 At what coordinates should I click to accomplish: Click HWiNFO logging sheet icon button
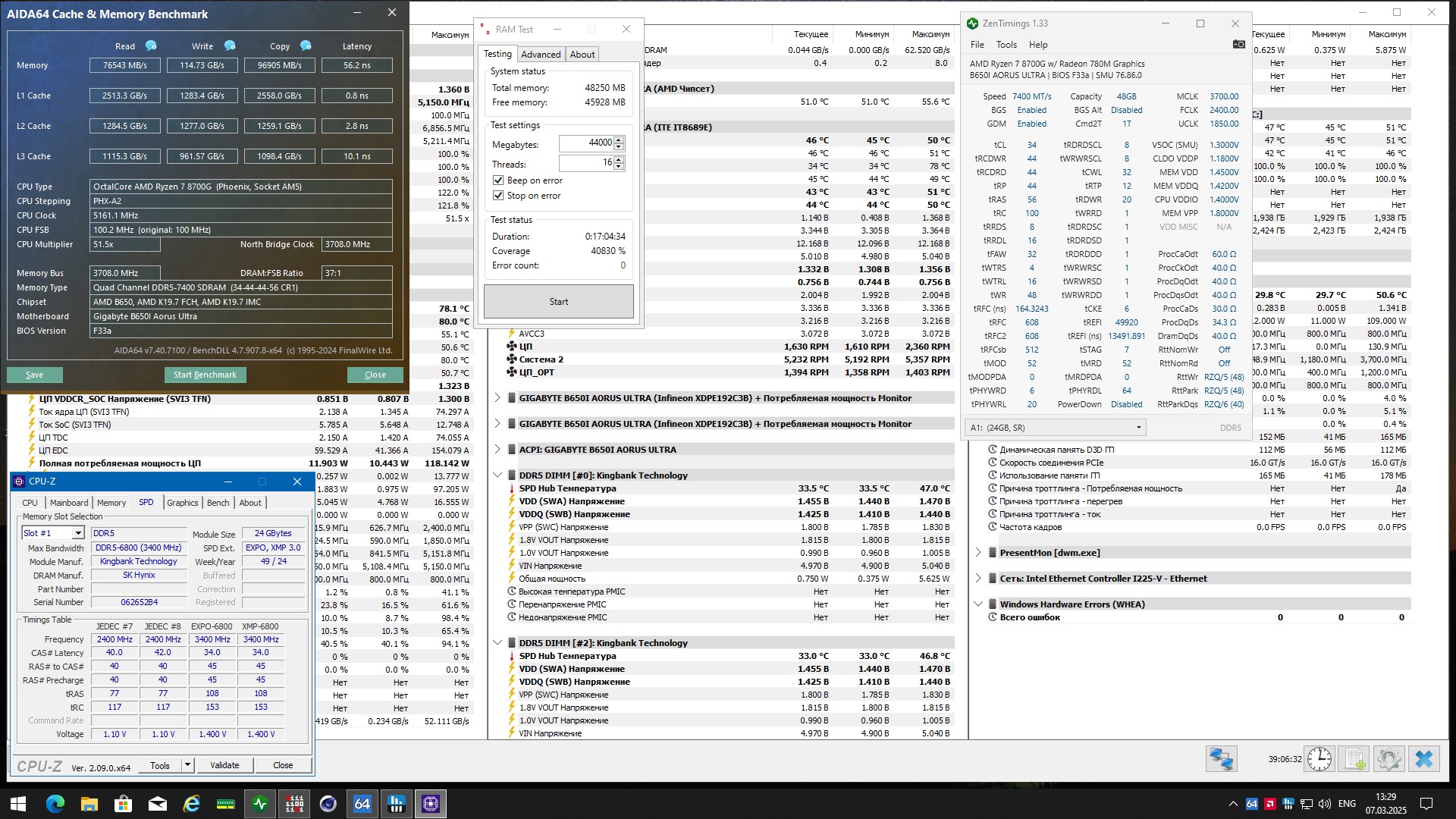(x=1354, y=759)
